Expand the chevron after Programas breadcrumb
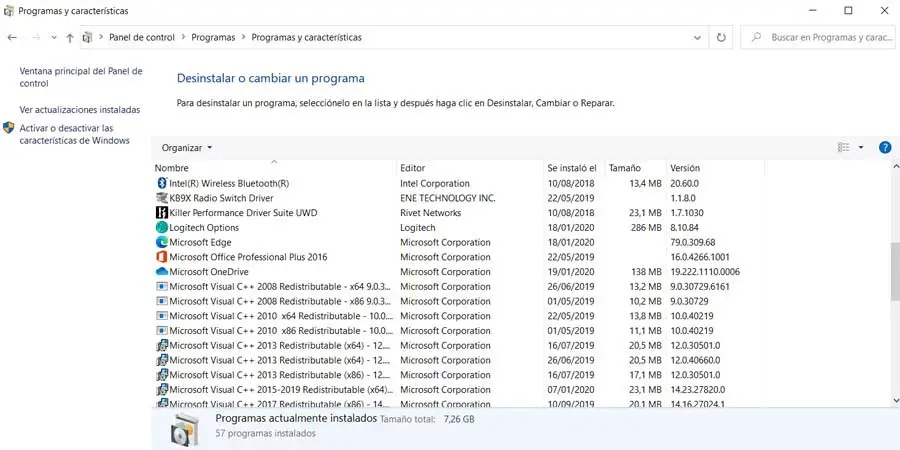Image resolution: width=900 pixels, height=450 pixels. pyautogui.click(x=243, y=37)
